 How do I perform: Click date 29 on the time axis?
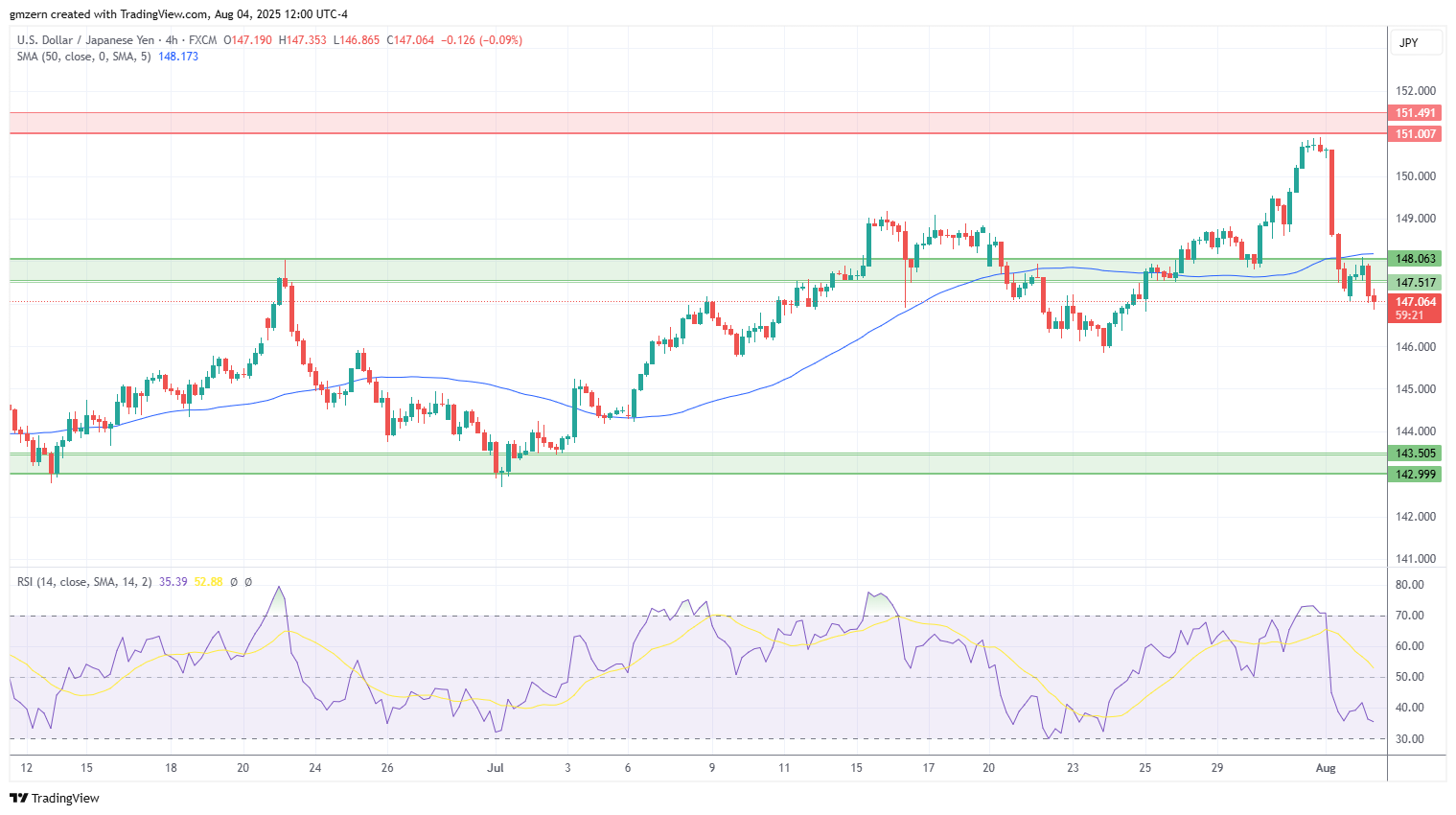click(x=1216, y=768)
